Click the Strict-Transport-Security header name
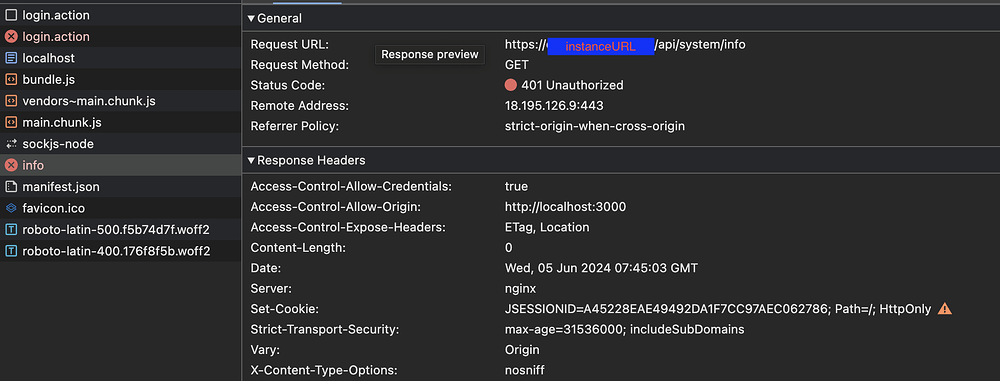The height and width of the screenshot is (381, 1000). pyautogui.click(x=325, y=329)
